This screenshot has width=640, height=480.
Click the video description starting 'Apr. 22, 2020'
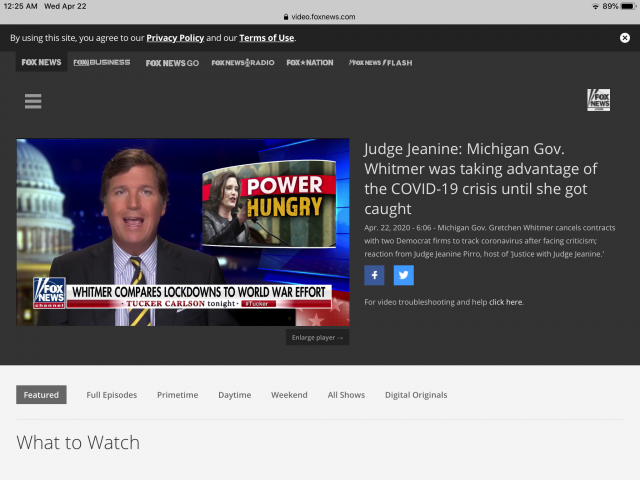pos(490,241)
